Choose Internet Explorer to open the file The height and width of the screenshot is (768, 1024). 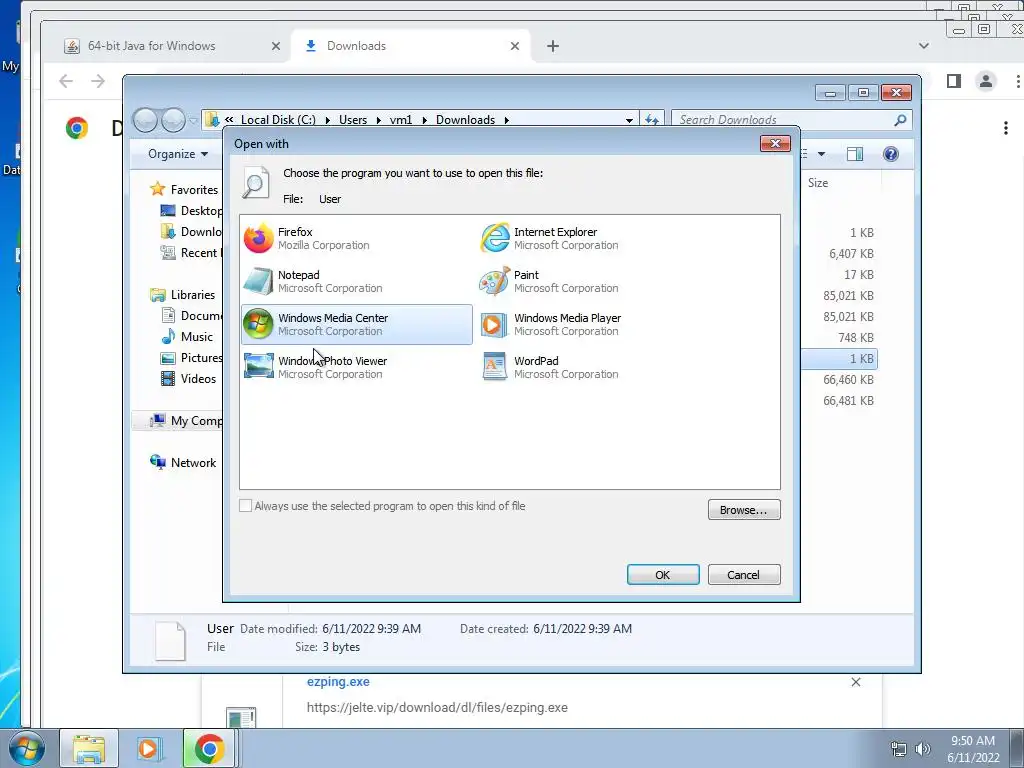[x=593, y=238]
